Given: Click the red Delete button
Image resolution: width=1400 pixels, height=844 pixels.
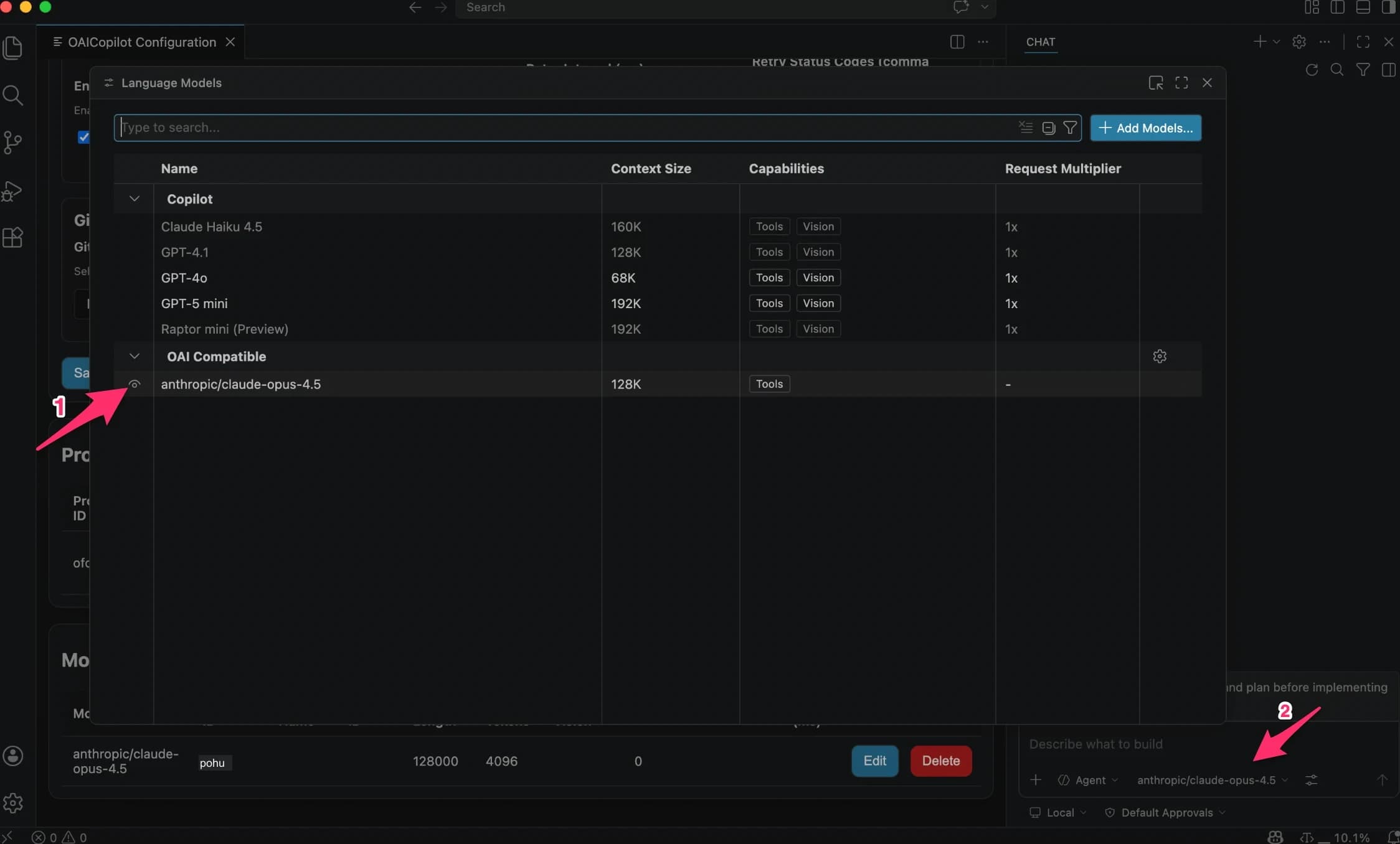Looking at the screenshot, I should 940,761.
